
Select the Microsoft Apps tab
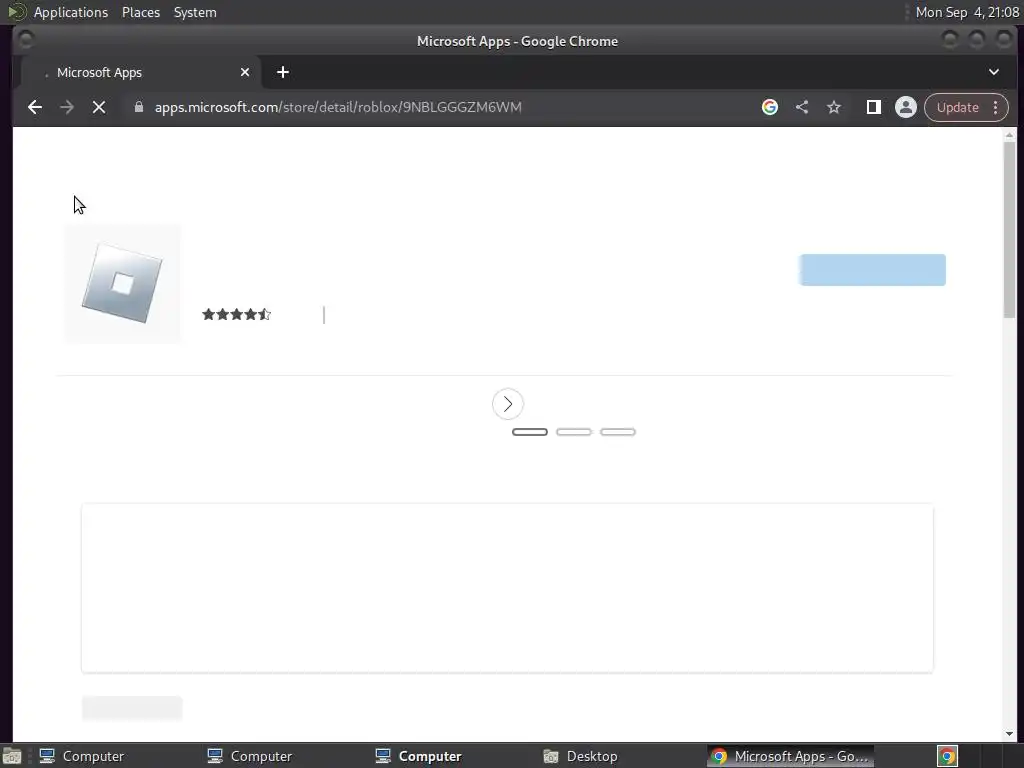(x=141, y=72)
